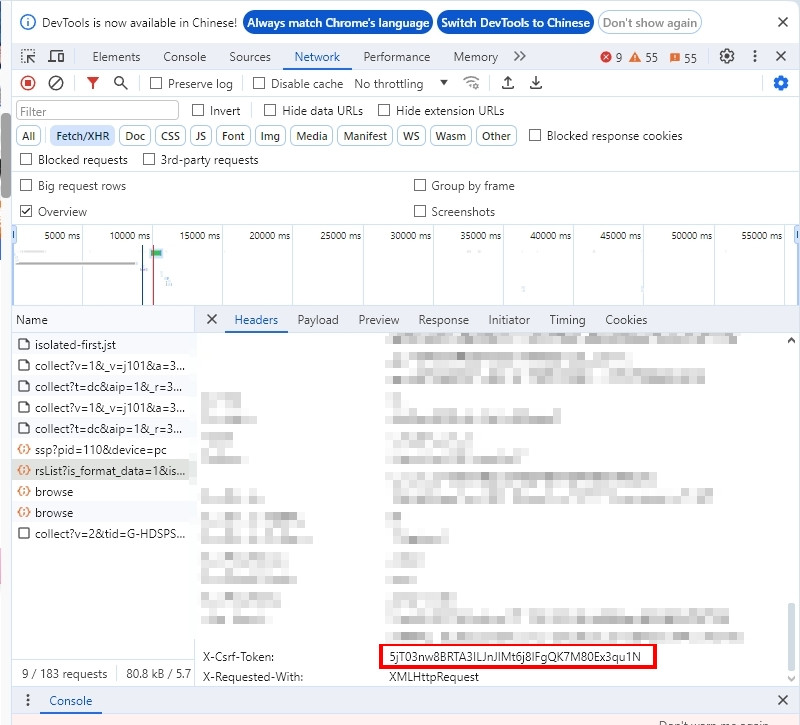
Task: Open the Response tab
Action: click(443, 320)
